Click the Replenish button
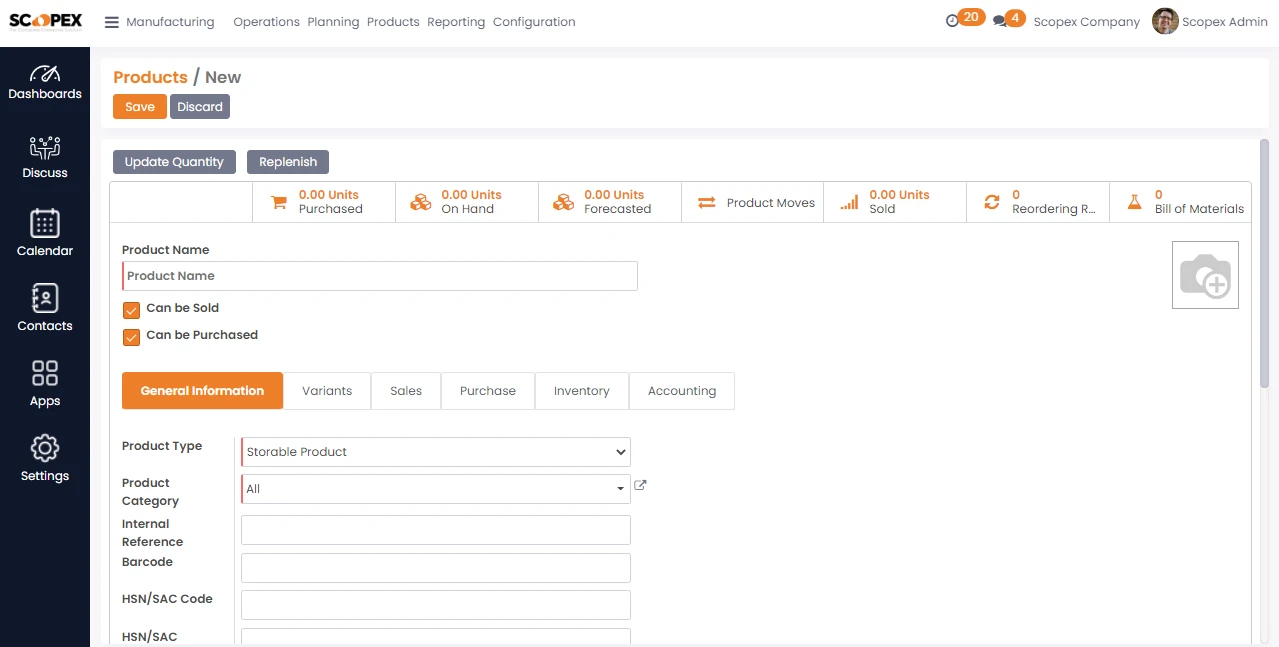 pyautogui.click(x=288, y=162)
